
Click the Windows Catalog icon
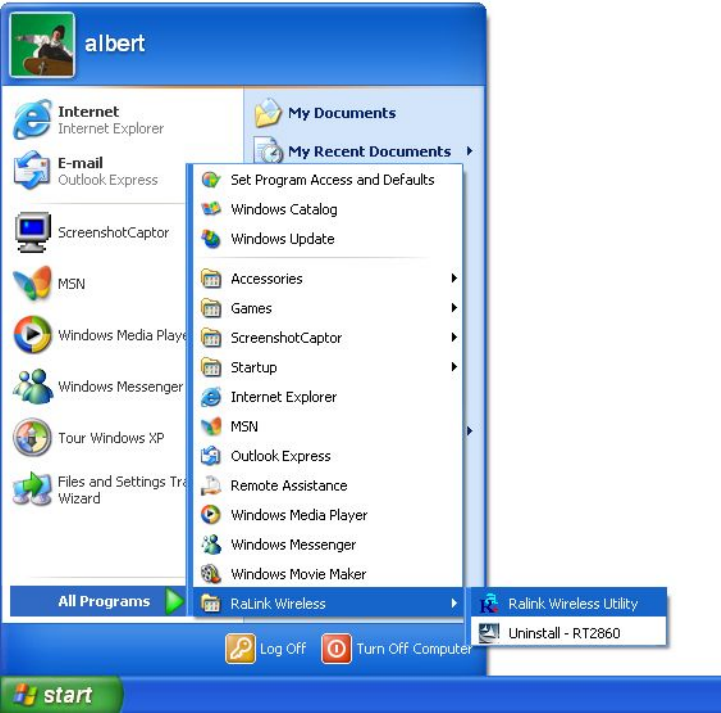pyautogui.click(x=211, y=209)
